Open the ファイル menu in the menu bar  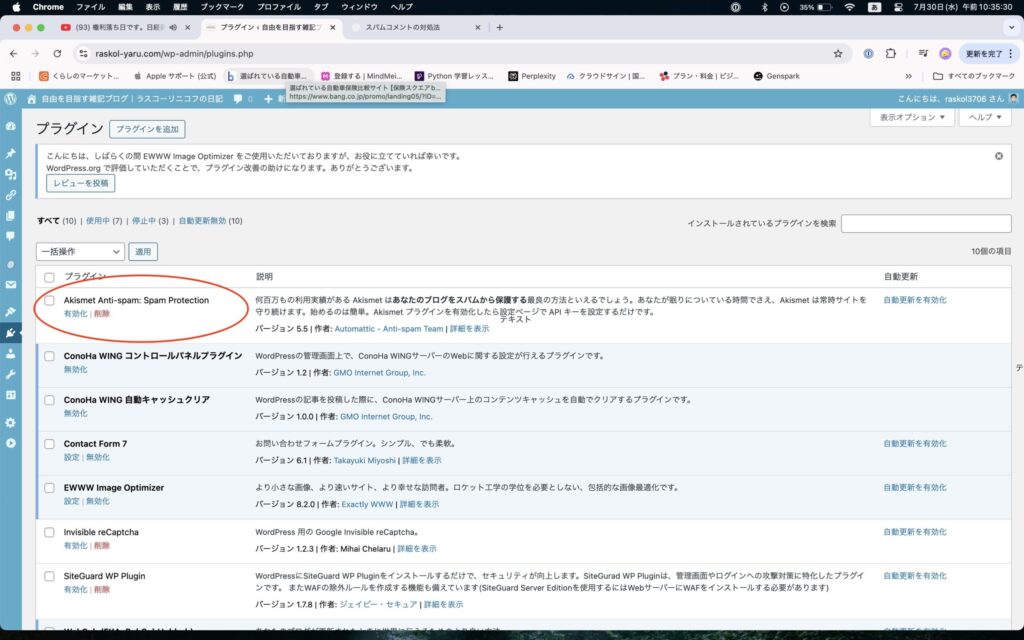tap(90, 7)
